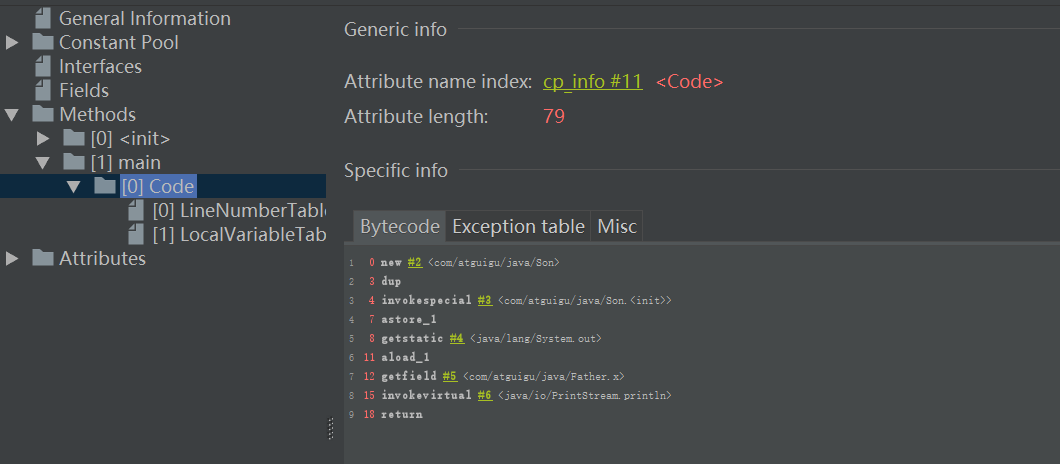Open the Misc tab

point(617,226)
